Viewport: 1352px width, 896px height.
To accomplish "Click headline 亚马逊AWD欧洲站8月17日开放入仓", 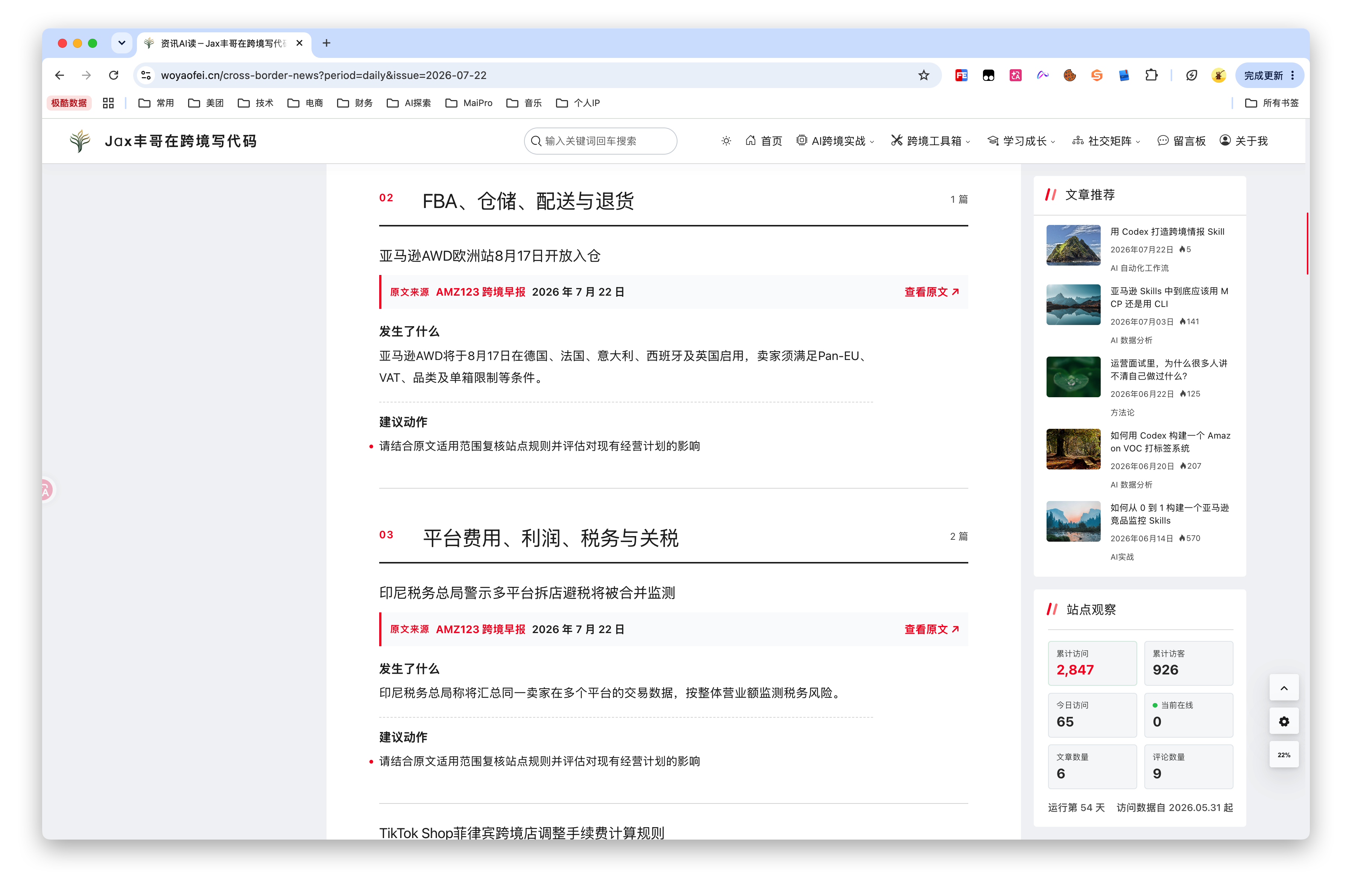I will coord(490,256).
